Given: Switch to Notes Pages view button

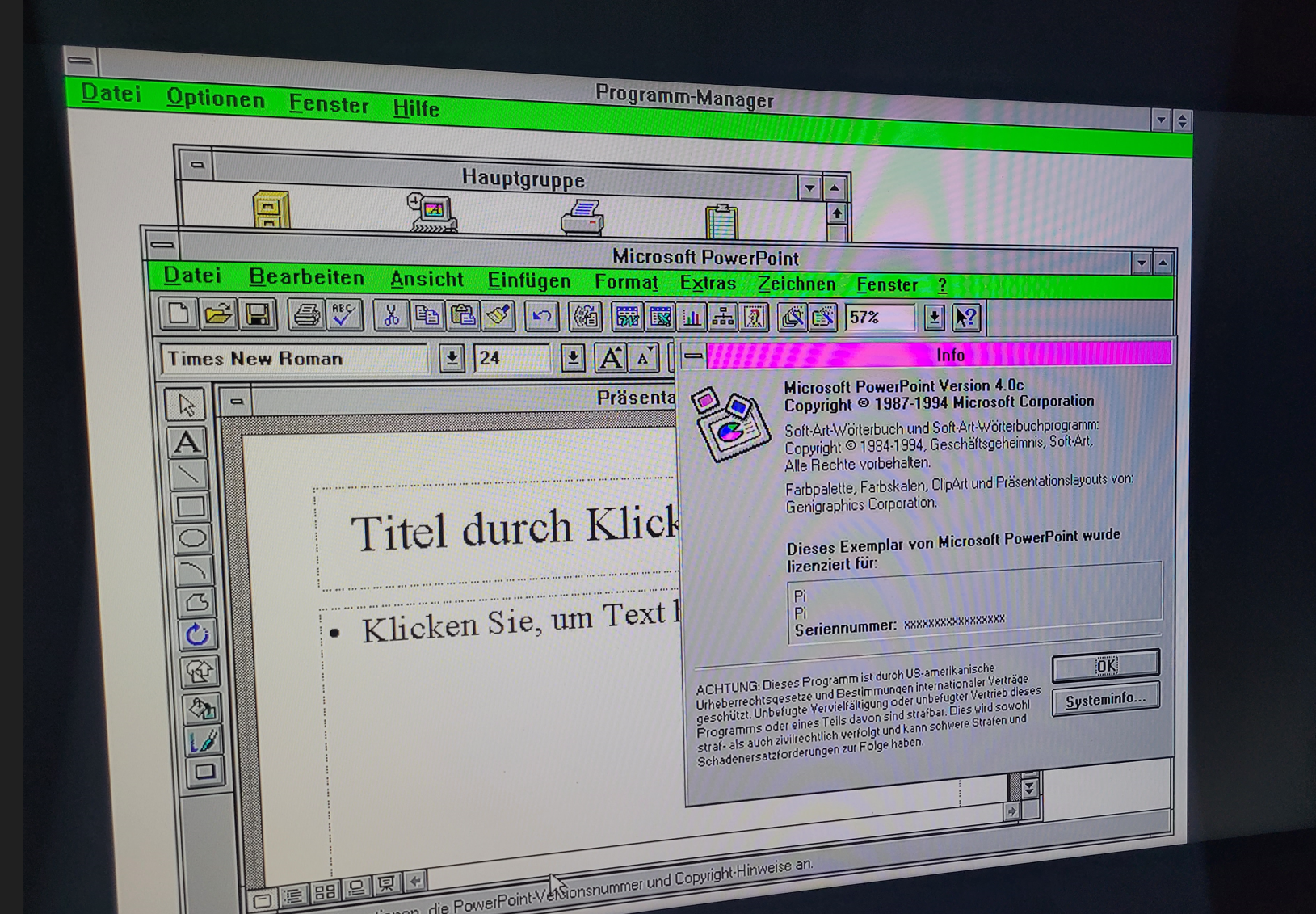Looking at the screenshot, I should (x=355, y=888).
